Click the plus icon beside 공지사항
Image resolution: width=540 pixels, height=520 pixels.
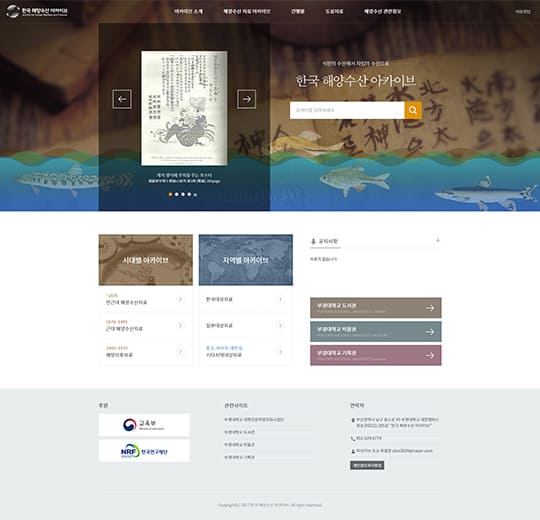point(438,240)
